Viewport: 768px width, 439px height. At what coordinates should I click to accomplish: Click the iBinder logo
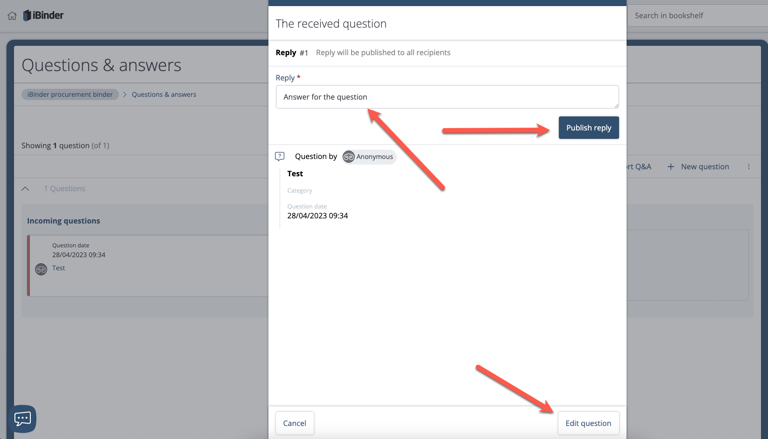pyautogui.click(x=43, y=16)
